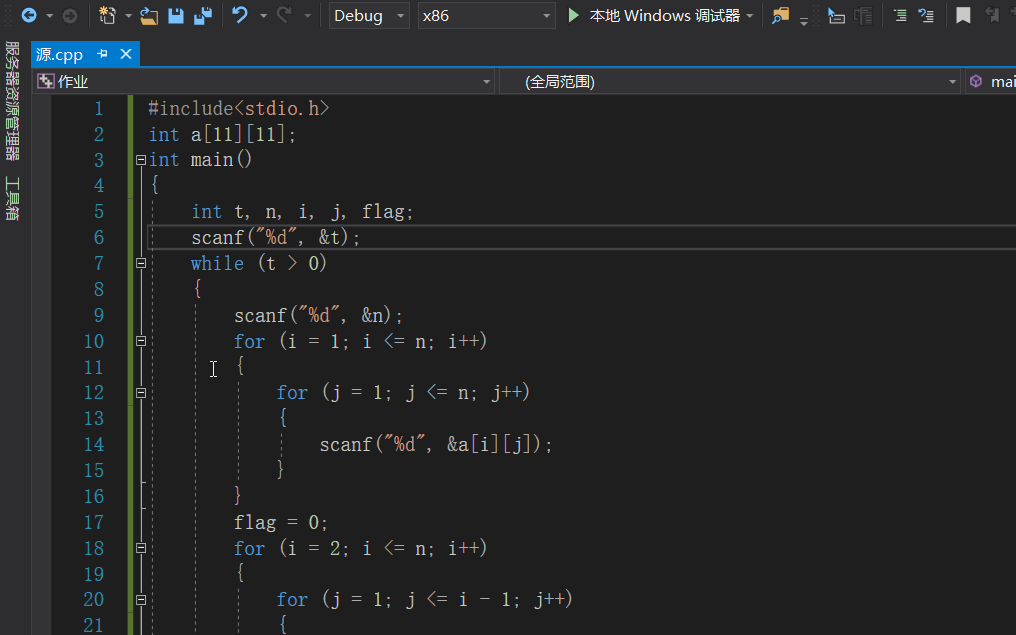Click the Navigate Backward arrow icon

[x=28, y=15]
